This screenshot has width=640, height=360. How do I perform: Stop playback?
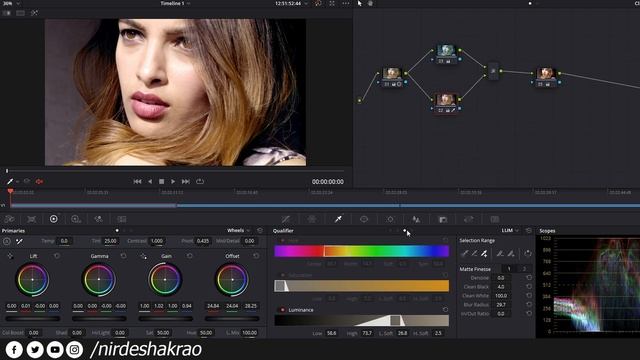[x=161, y=181]
